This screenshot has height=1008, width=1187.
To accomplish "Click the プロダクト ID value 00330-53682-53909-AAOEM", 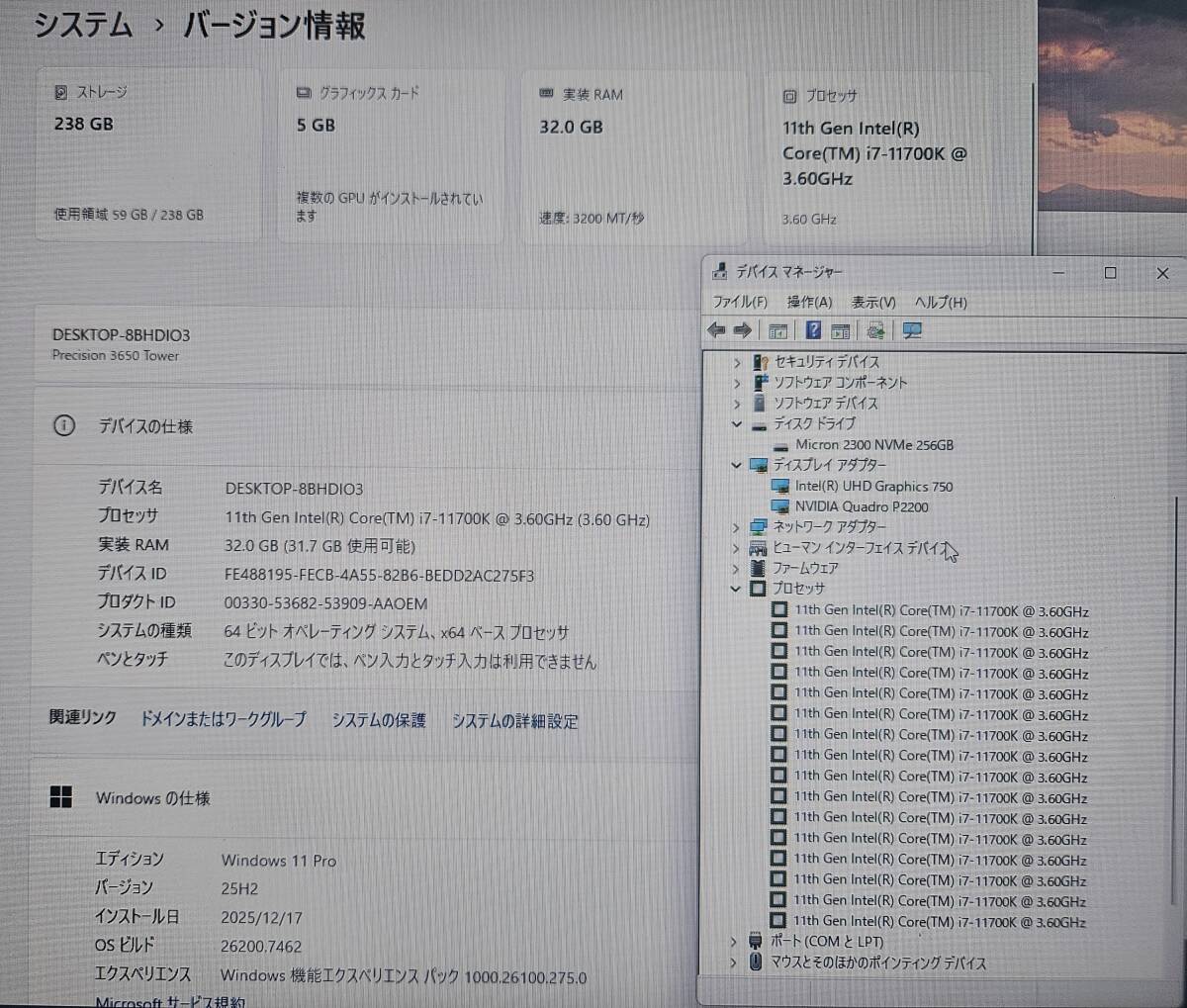I will pyautogui.click(x=325, y=603).
